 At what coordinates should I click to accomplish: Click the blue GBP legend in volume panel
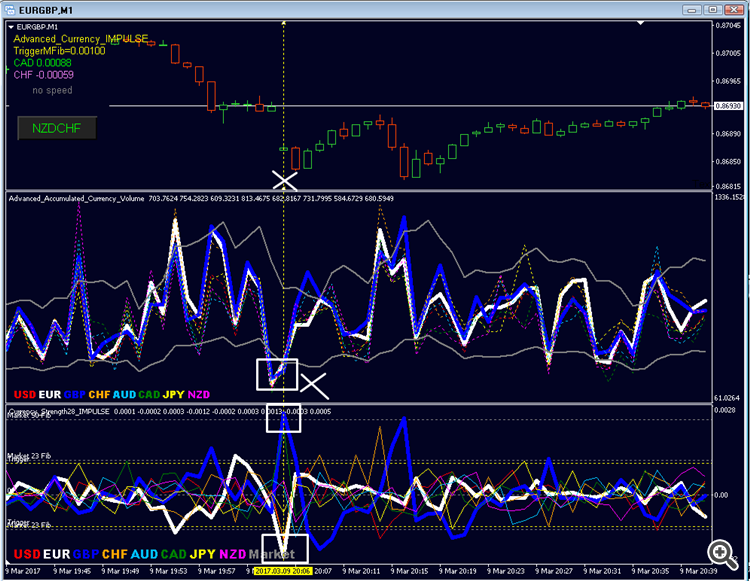pos(75,395)
